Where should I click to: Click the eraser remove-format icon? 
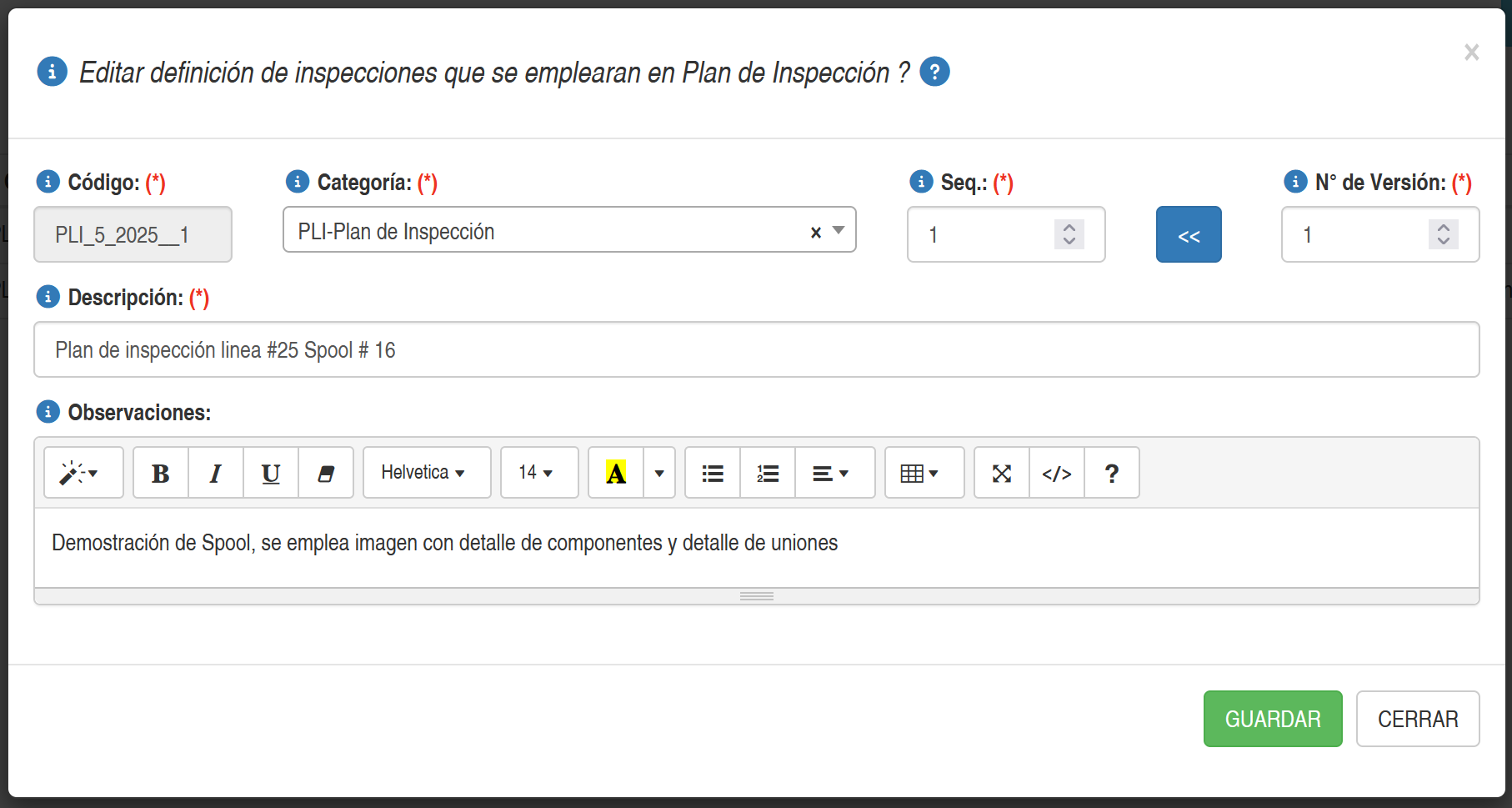(x=326, y=473)
